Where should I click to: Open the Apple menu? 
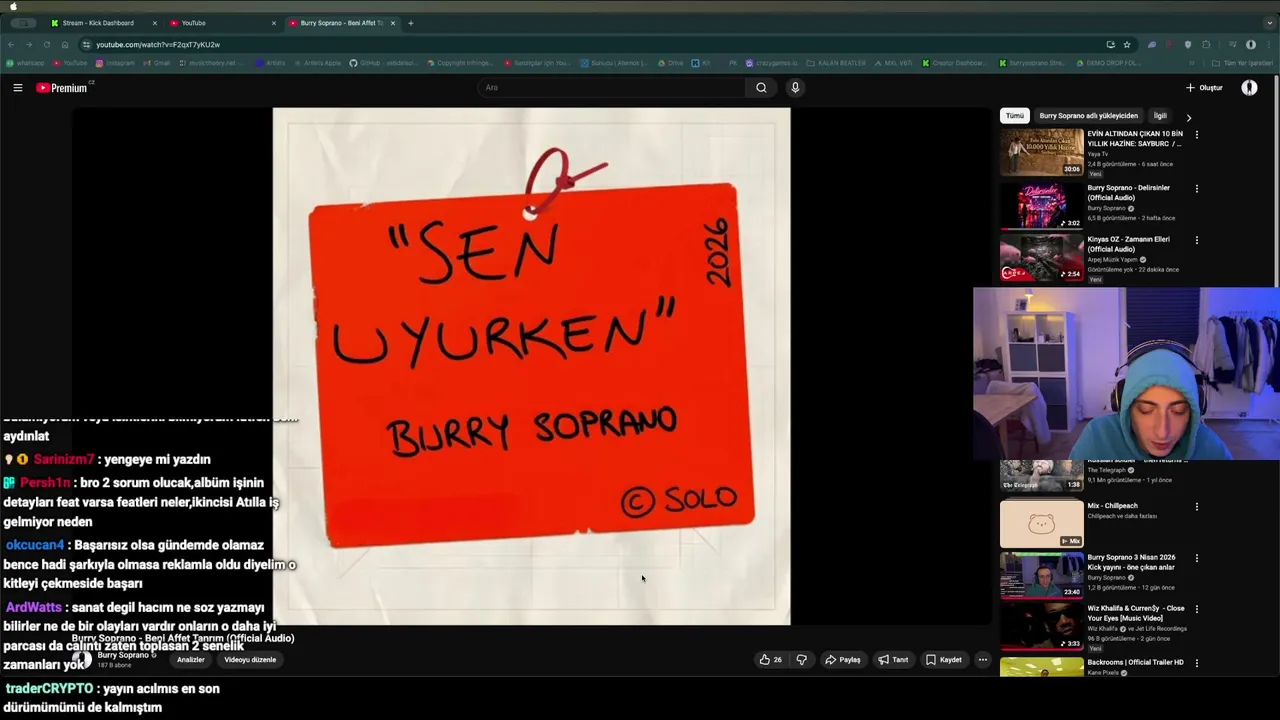tap(13, 6)
